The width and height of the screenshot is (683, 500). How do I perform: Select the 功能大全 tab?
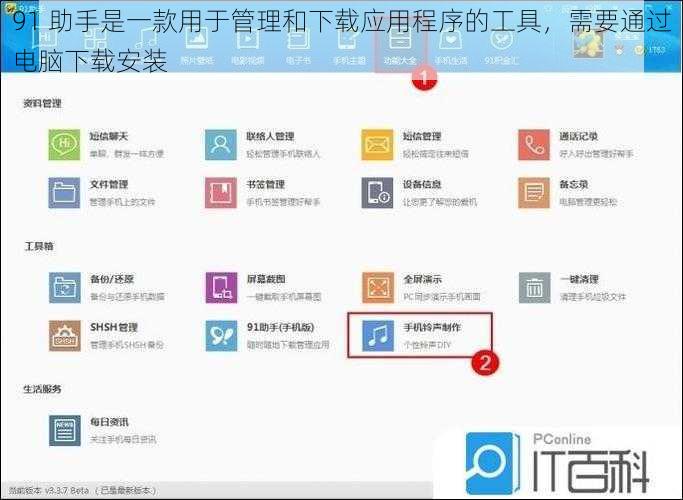point(399,46)
